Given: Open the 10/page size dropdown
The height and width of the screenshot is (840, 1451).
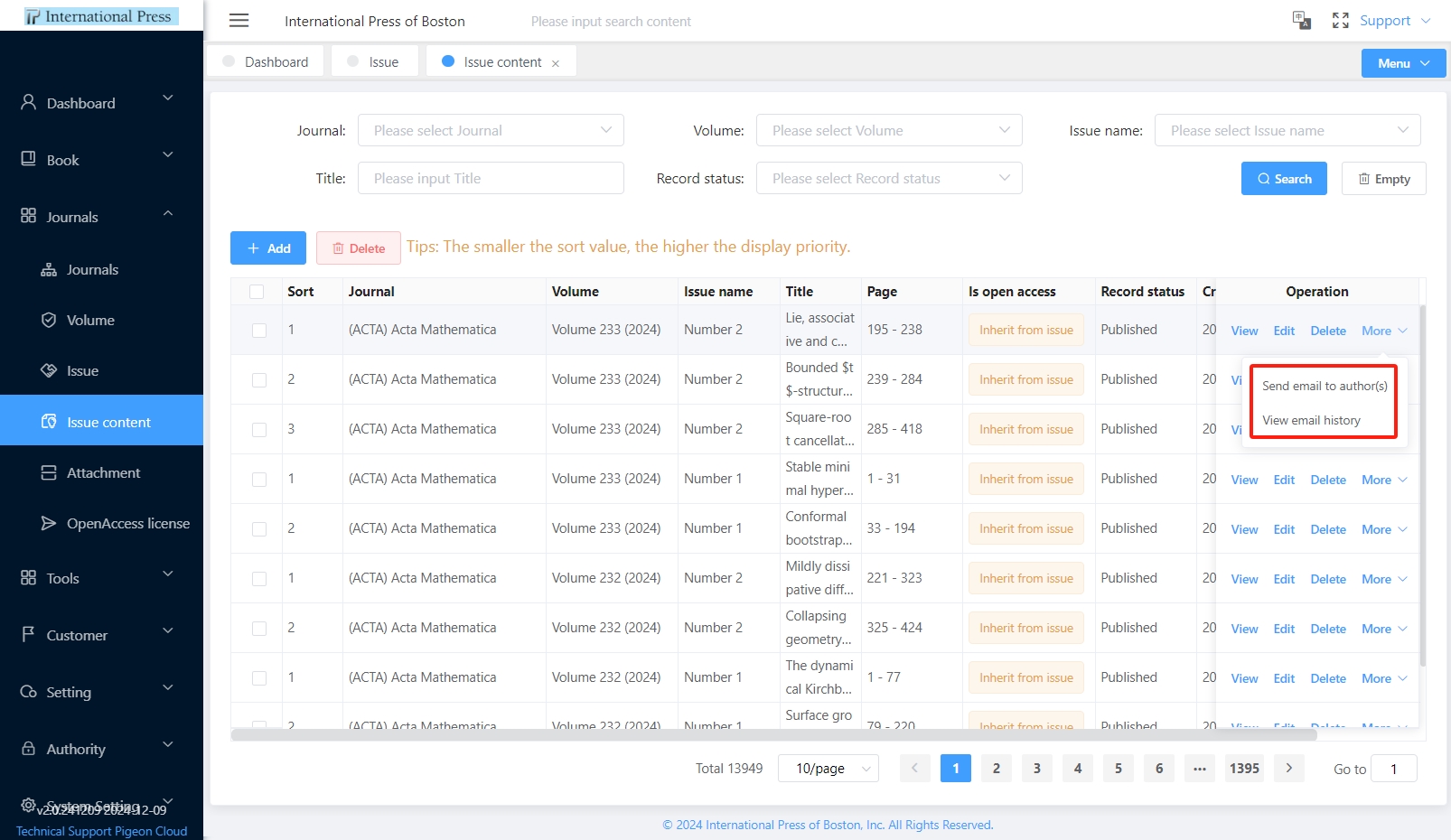Looking at the screenshot, I should pyautogui.click(x=828, y=768).
